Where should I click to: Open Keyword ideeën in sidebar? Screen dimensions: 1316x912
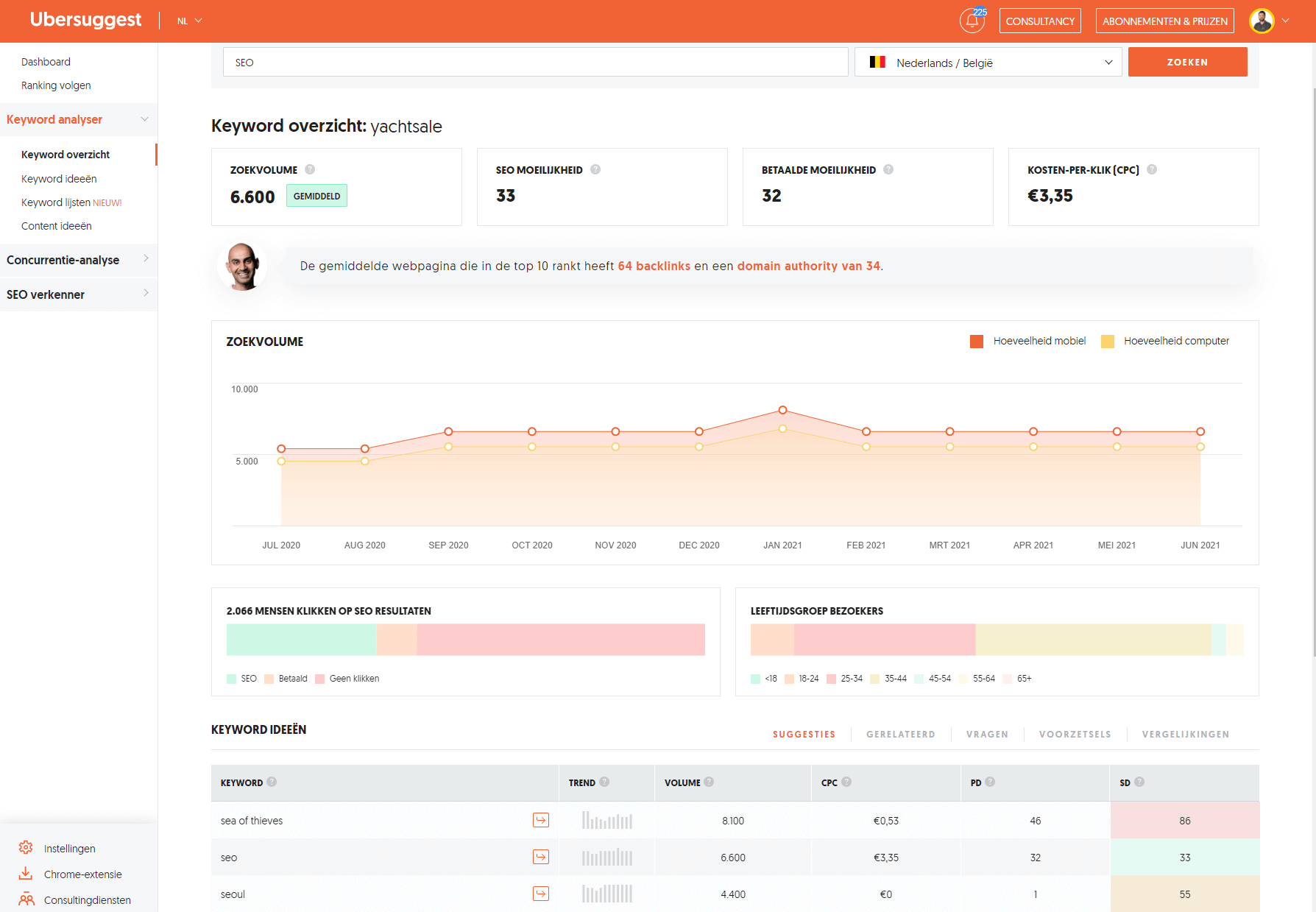click(x=59, y=179)
